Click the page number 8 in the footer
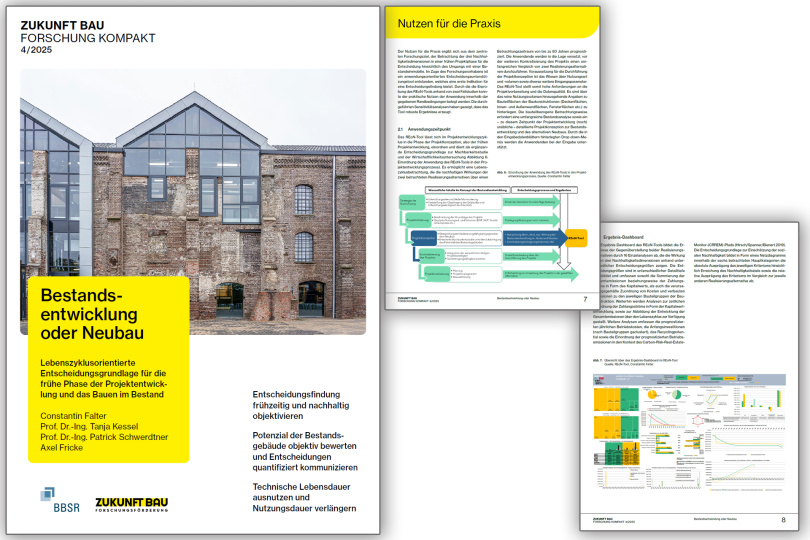This screenshot has width=810, height=540. click(x=781, y=520)
